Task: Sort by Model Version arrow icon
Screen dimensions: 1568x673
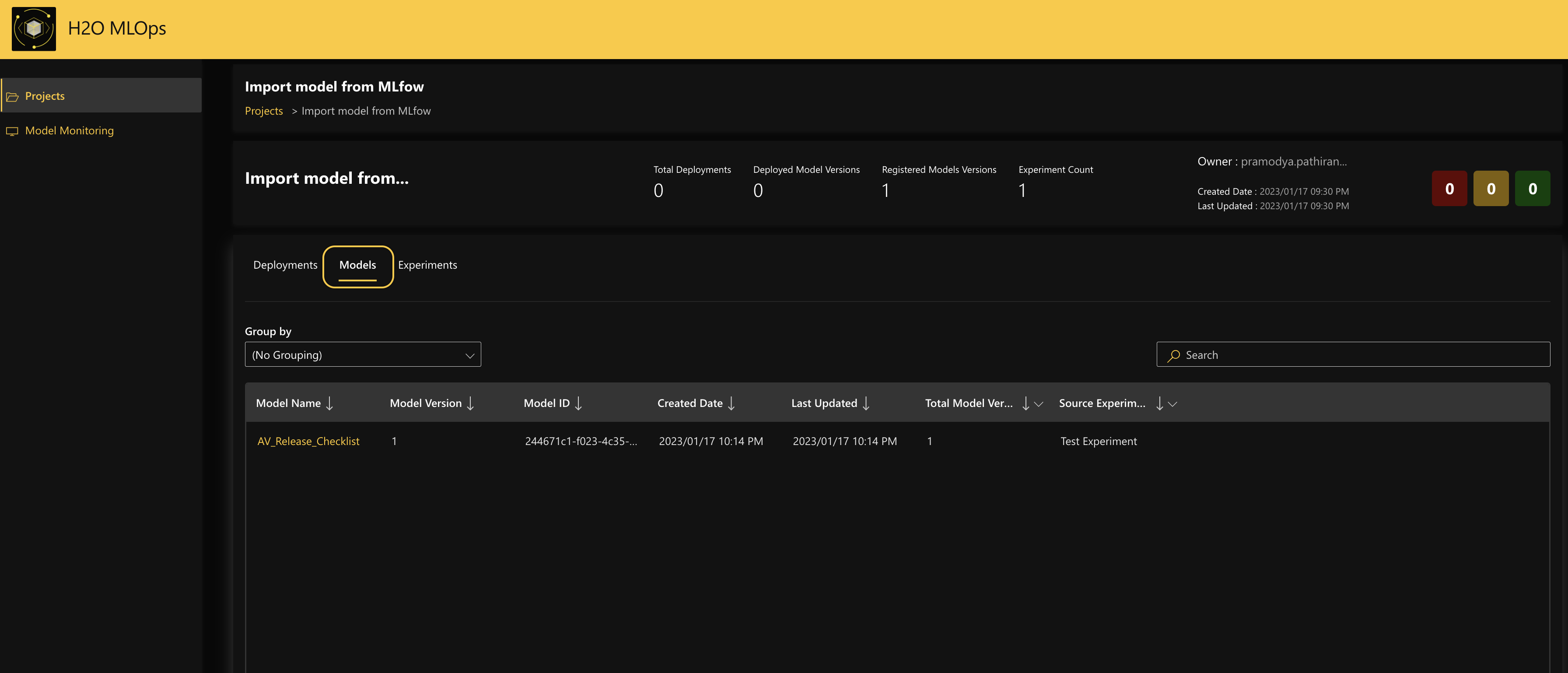Action: click(470, 403)
